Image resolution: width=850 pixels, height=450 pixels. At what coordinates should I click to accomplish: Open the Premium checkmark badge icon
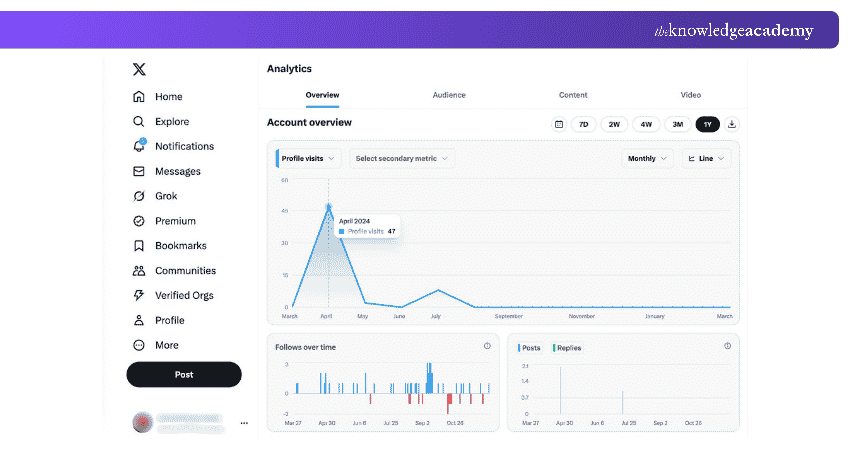(x=139, y=221)
